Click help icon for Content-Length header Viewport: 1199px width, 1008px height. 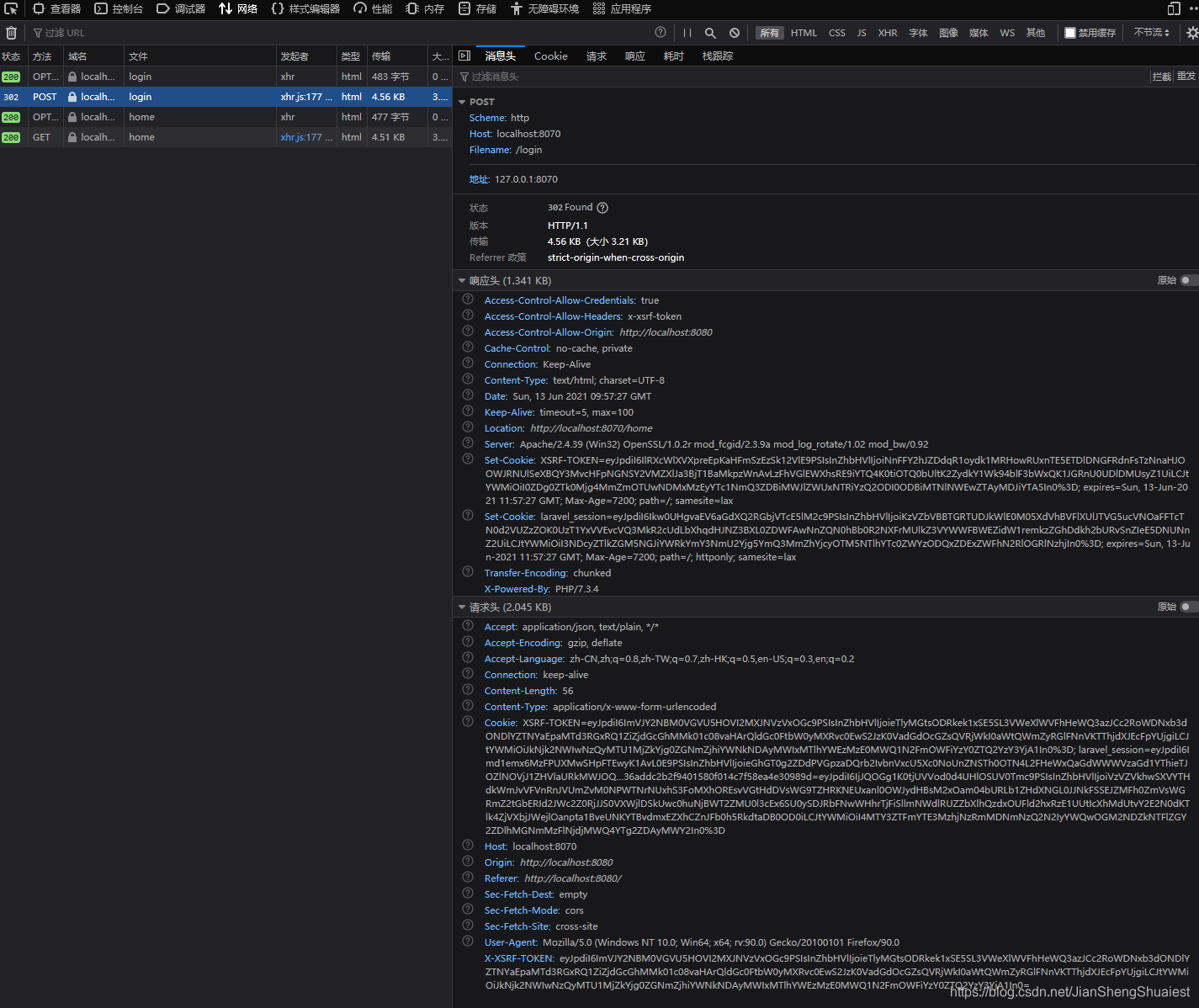coord(468,690)
